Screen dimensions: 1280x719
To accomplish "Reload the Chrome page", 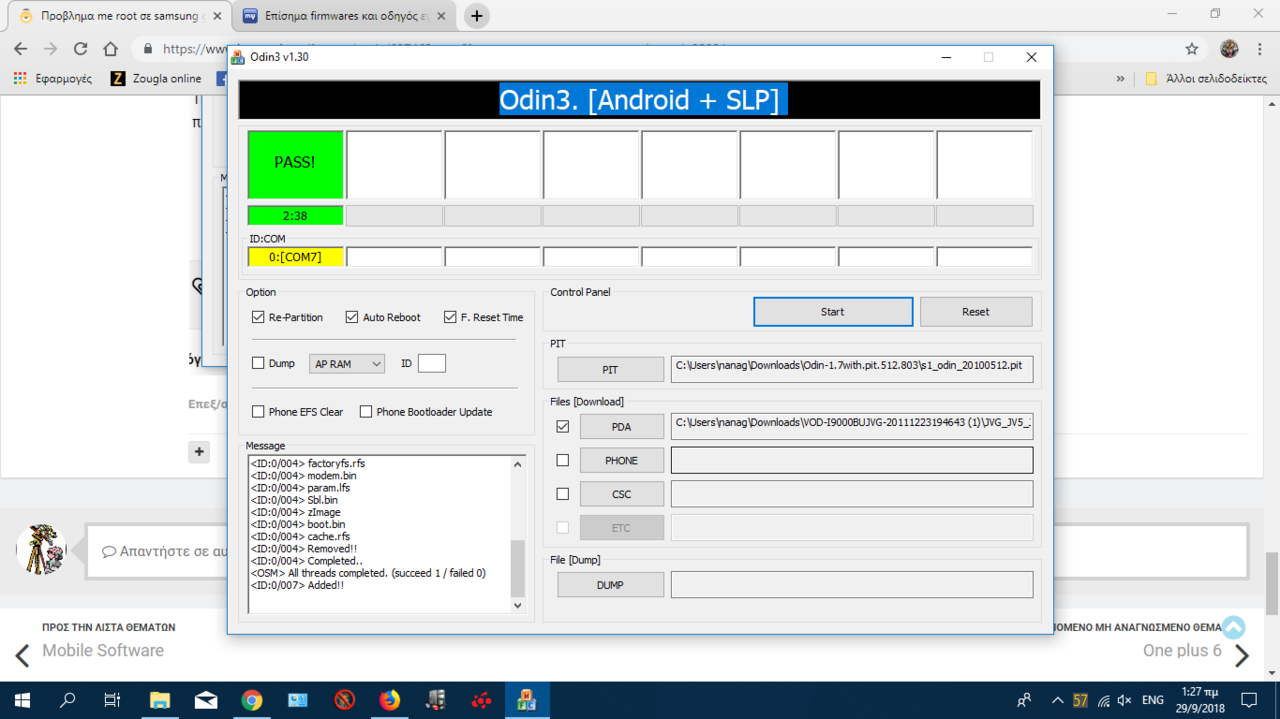I will (x=81, y=48).
